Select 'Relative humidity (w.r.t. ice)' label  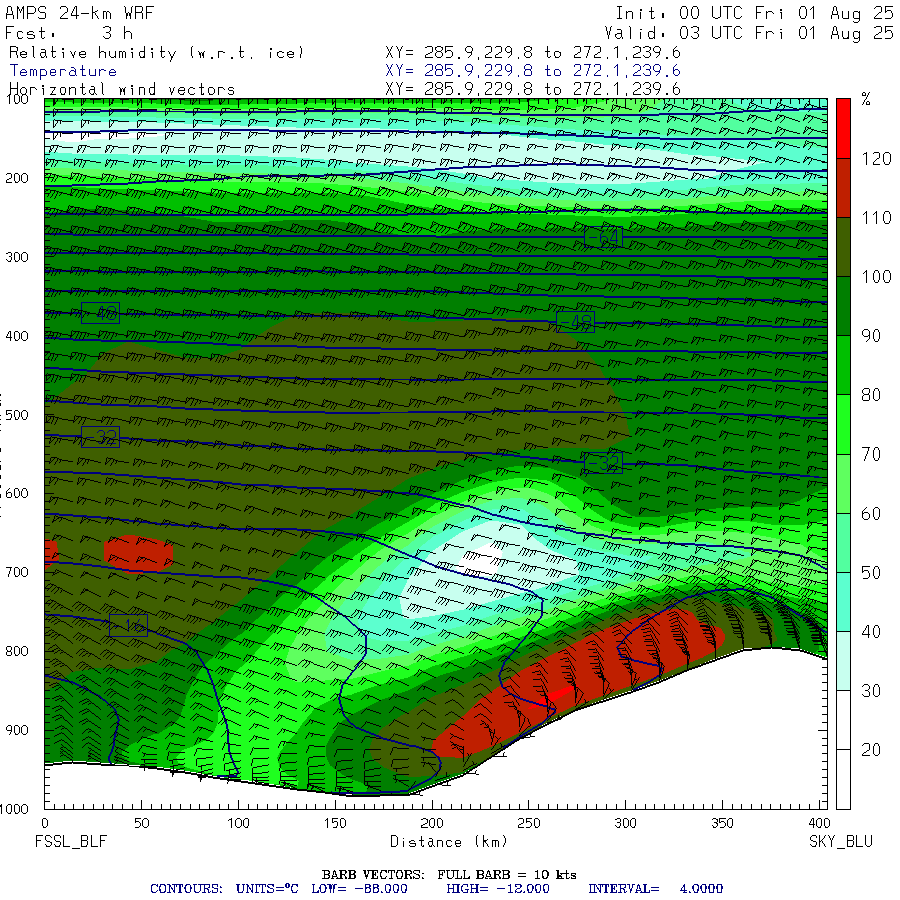[x=156, y=53]
